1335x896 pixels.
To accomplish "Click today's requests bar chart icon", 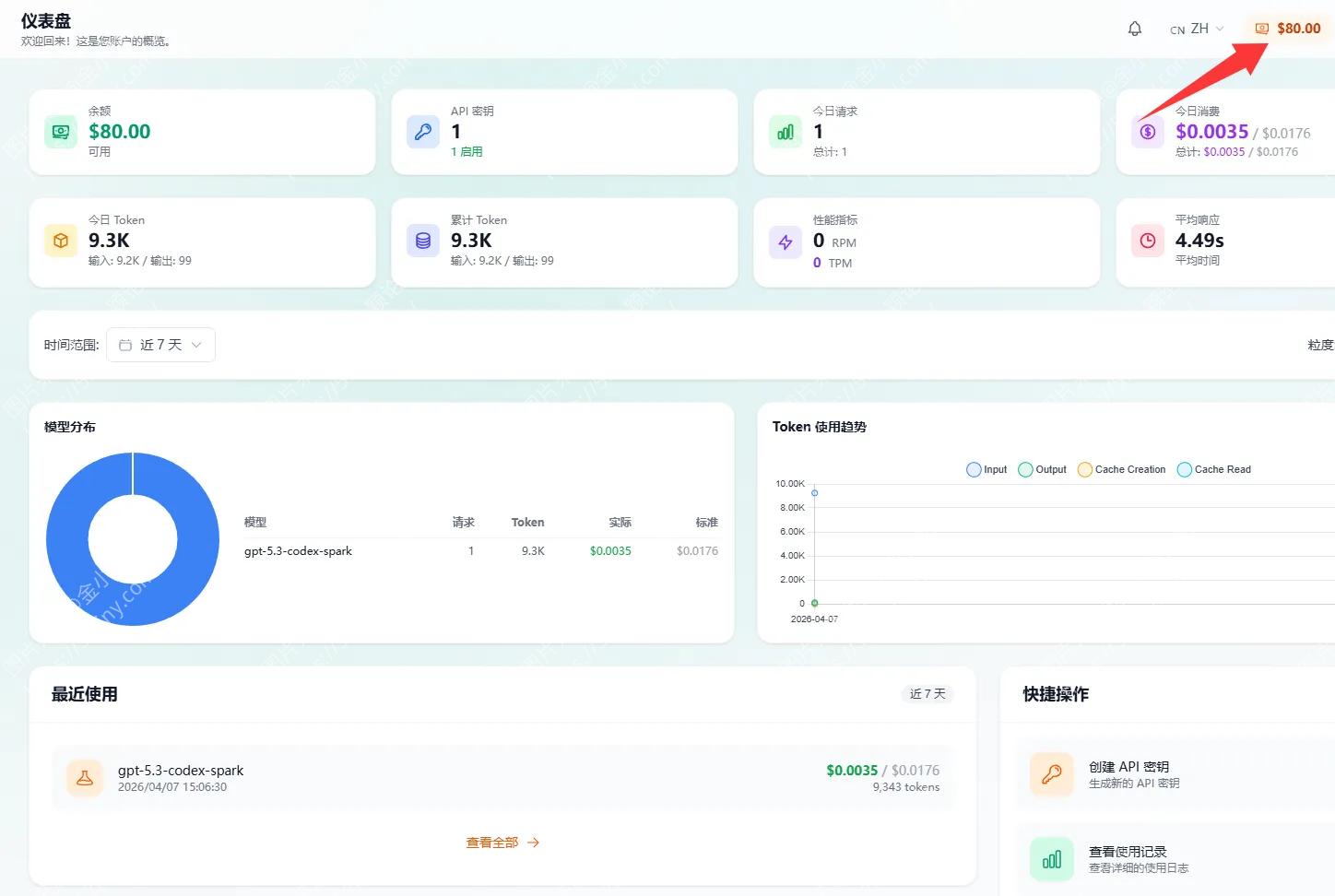I will click(786, 132).
